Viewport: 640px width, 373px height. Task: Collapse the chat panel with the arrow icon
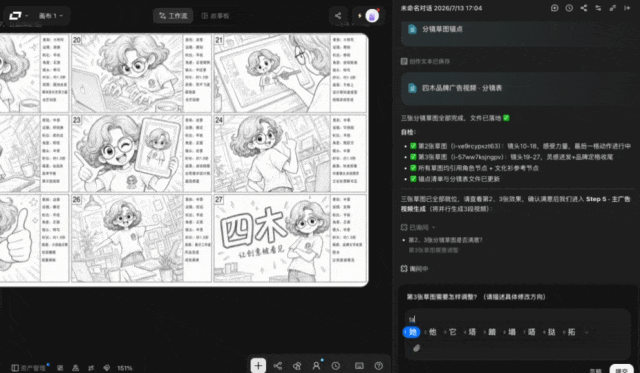point(627,8)
